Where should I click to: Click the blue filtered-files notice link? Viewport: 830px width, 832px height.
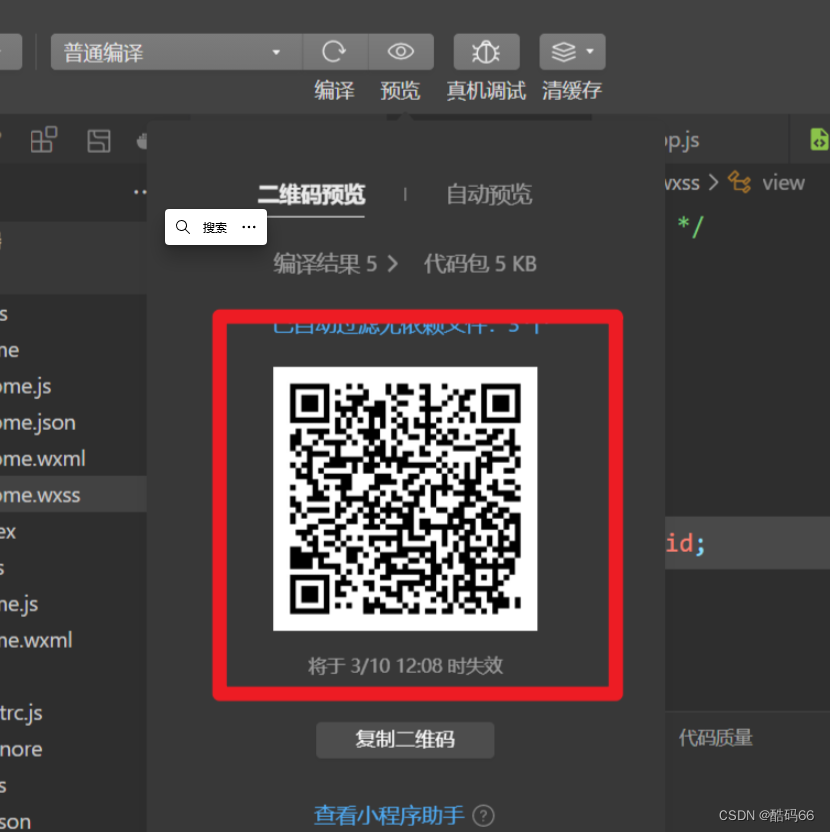[x=408, y=328]
